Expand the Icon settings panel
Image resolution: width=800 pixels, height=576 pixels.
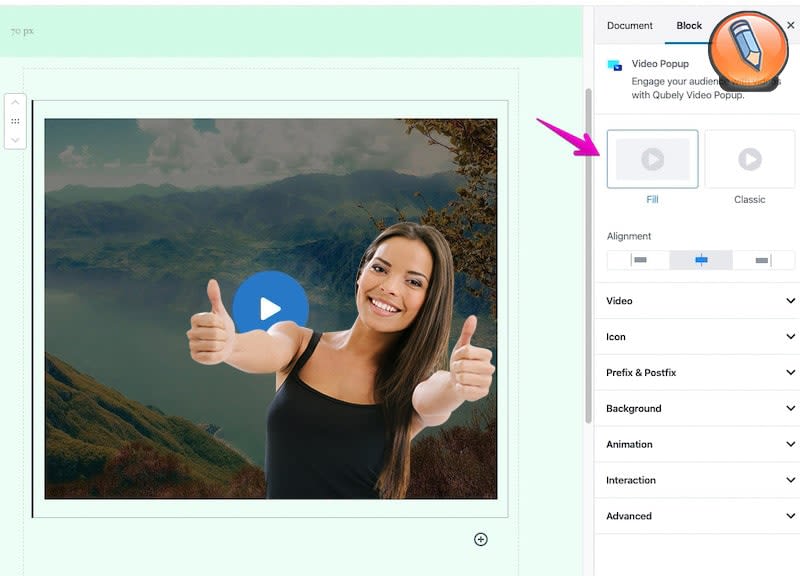[697, 337]
